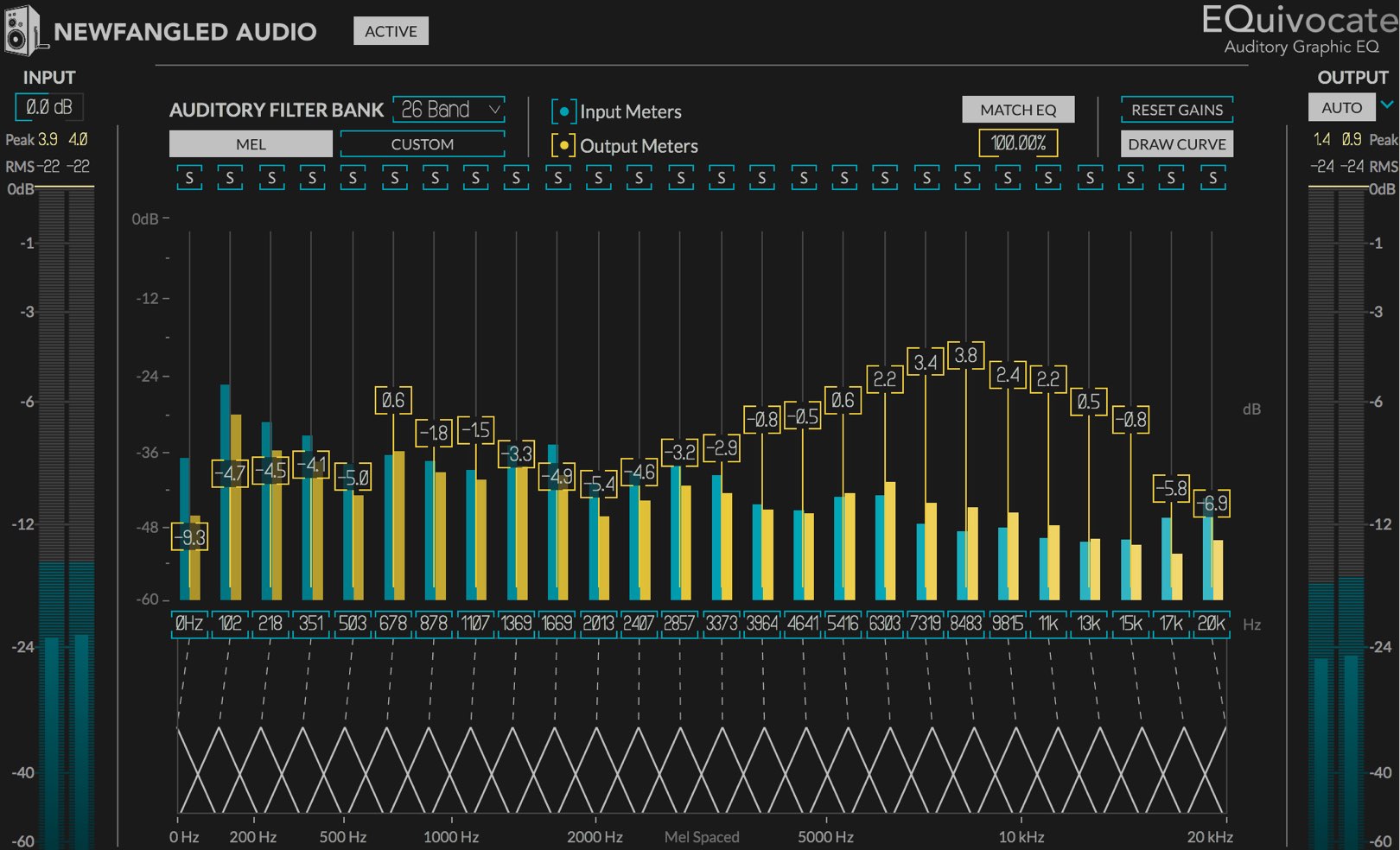Toggle the Output Meters checkbox
Screen dimensions: 1400x850
pos(563,145)
